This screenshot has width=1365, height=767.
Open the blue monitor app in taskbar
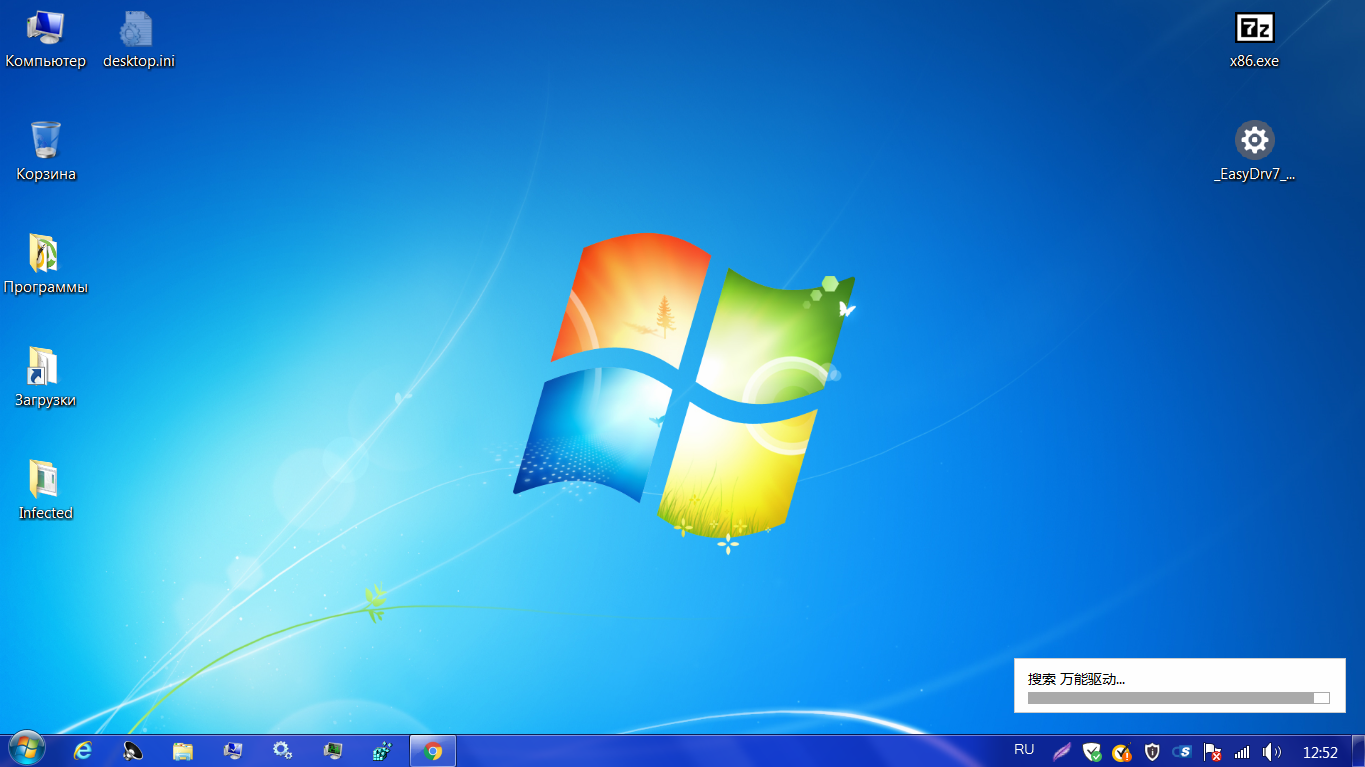(x=233, y=751)
